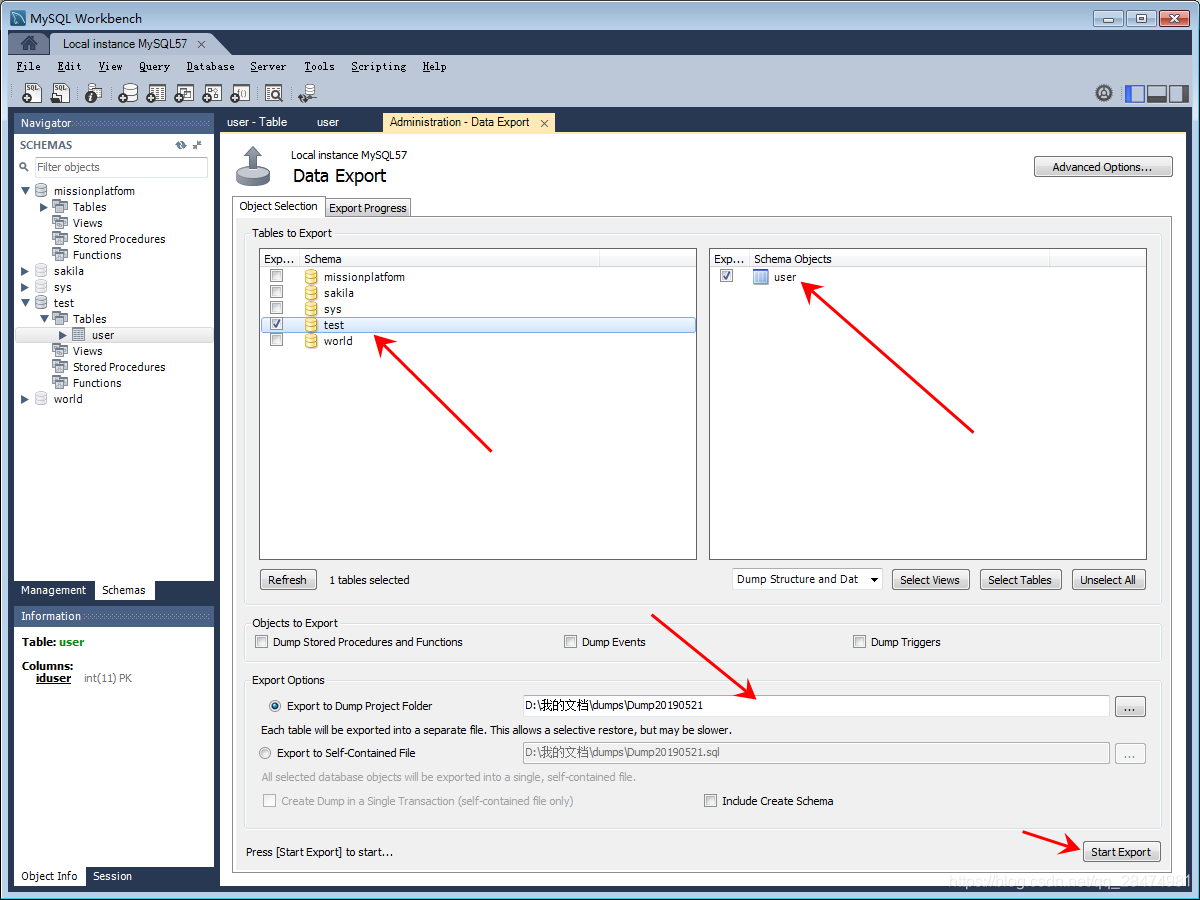1200x900 pixels.
Task: Open the object inspector toolbar icon
Action: pos(93,93)
